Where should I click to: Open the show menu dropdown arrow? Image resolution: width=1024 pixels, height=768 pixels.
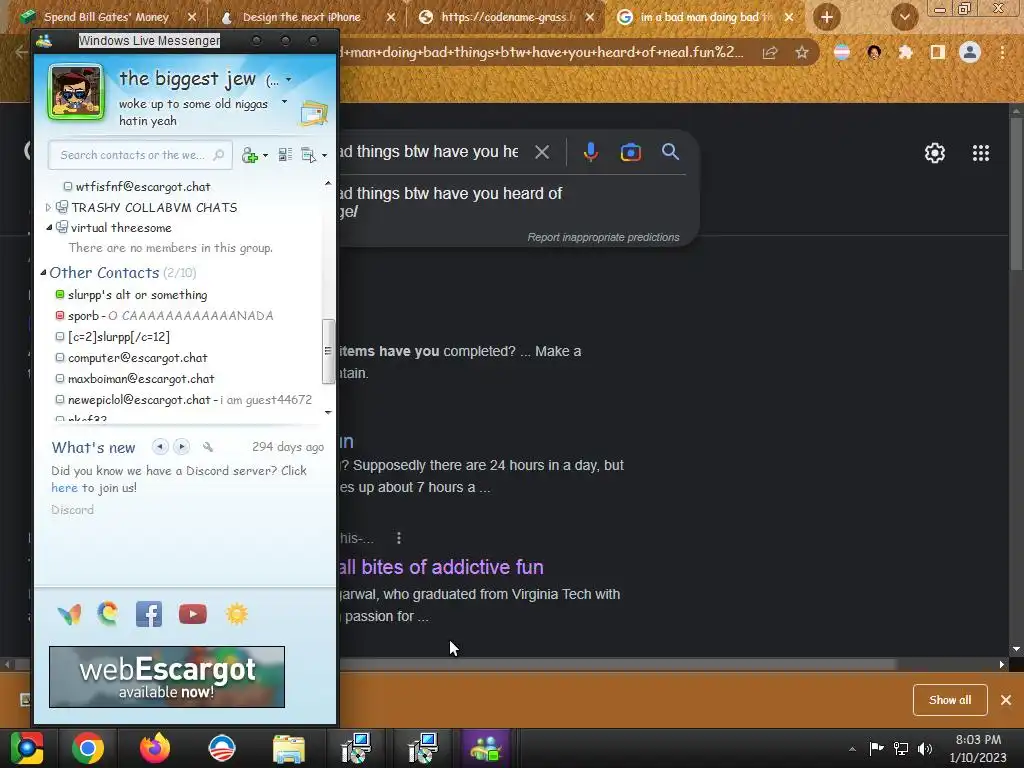(x=324, y=155)
